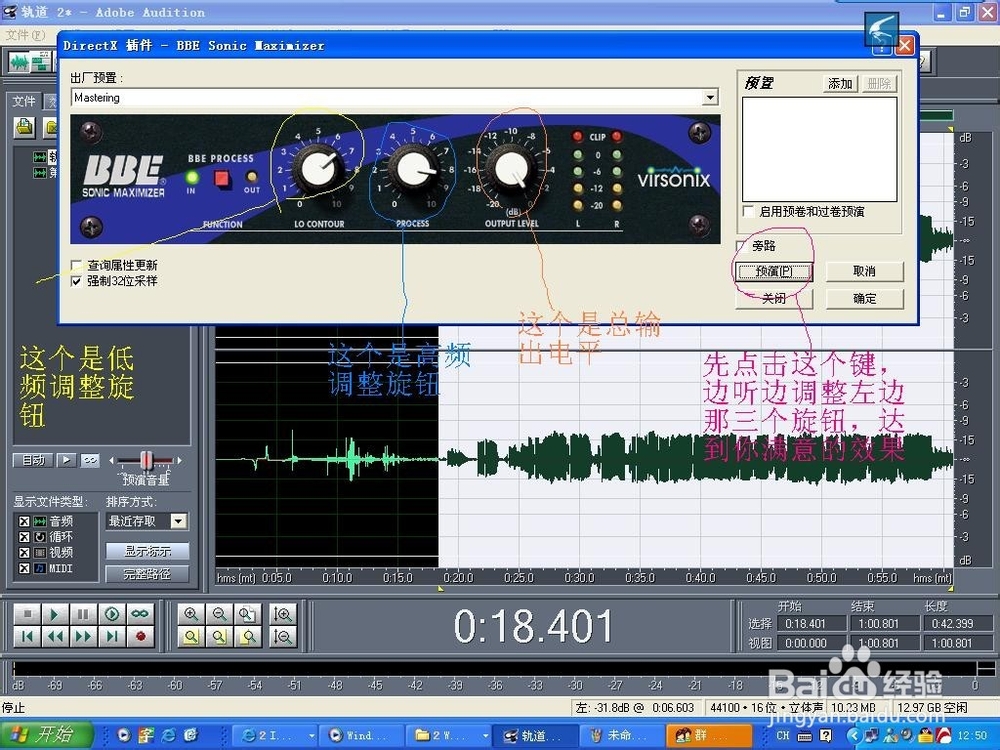1000x750 pixels.
Task: Click Play to End circular button
Action: (x=112, y=614)
